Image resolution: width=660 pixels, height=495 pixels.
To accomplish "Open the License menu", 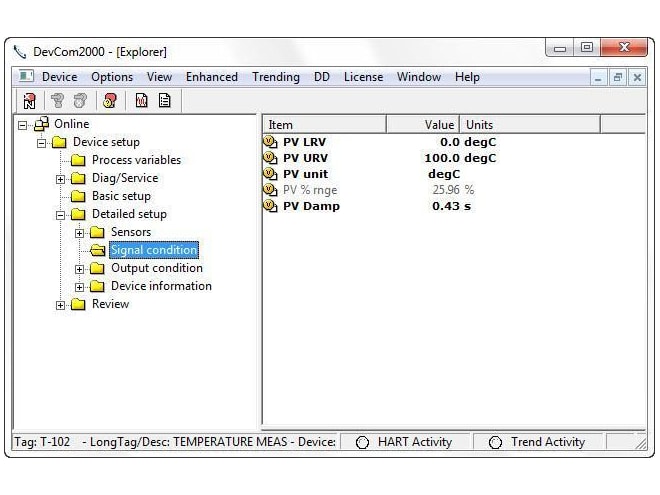I will point(363,77).
